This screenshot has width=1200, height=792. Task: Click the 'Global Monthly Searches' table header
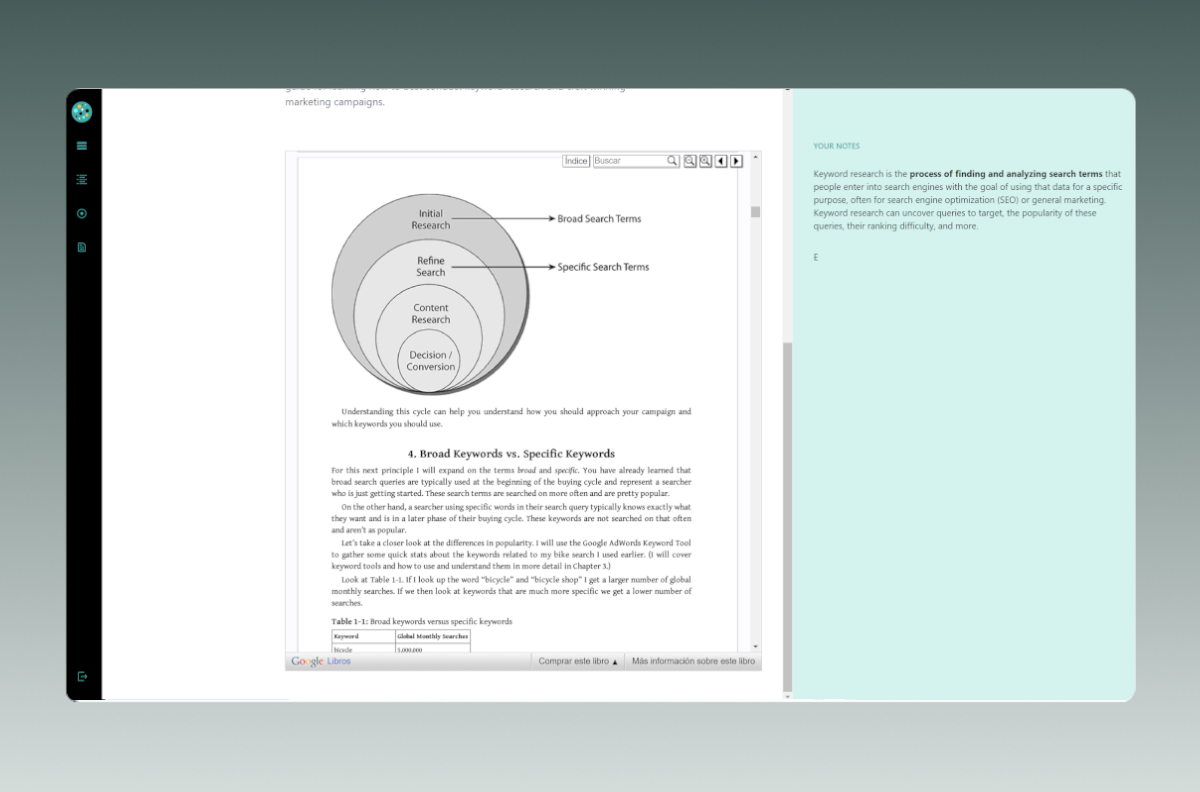(432, 636)
